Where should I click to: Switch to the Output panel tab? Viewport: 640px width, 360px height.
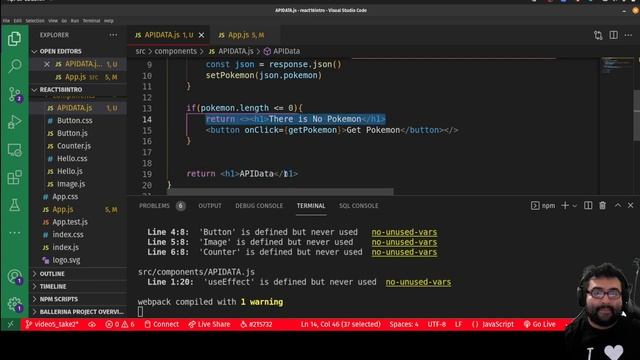click(210, 206)
